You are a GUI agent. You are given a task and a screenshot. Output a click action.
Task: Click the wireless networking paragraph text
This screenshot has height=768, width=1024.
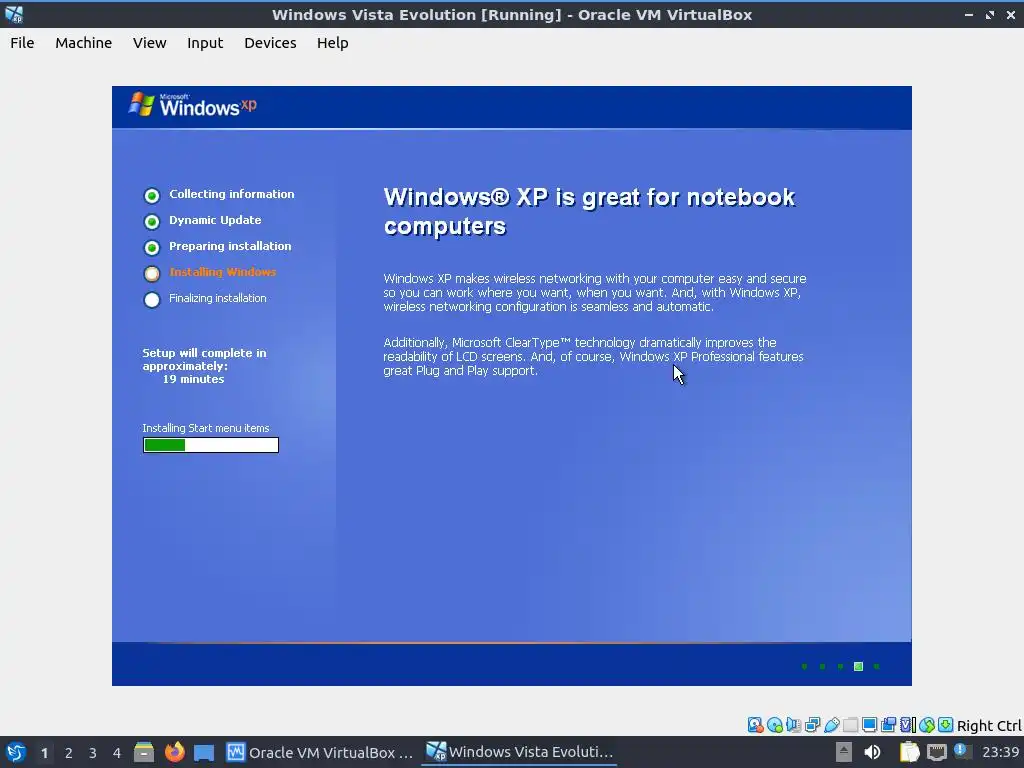coord(595,293)
